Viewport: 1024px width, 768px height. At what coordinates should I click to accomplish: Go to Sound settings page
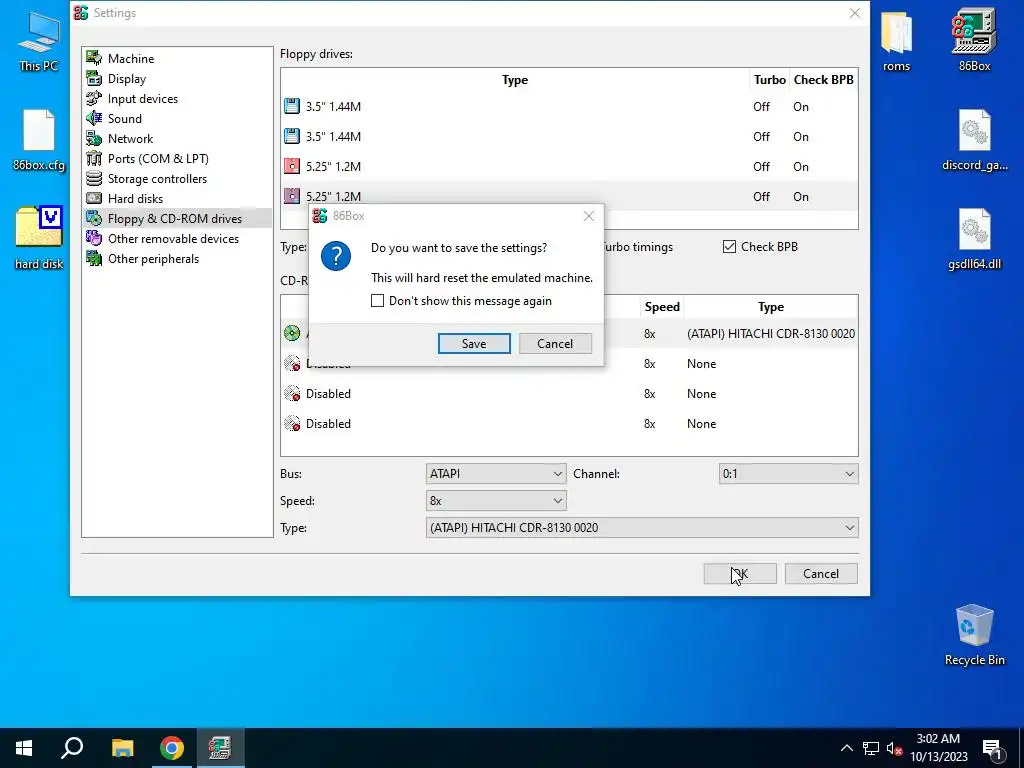pos(125,118)
